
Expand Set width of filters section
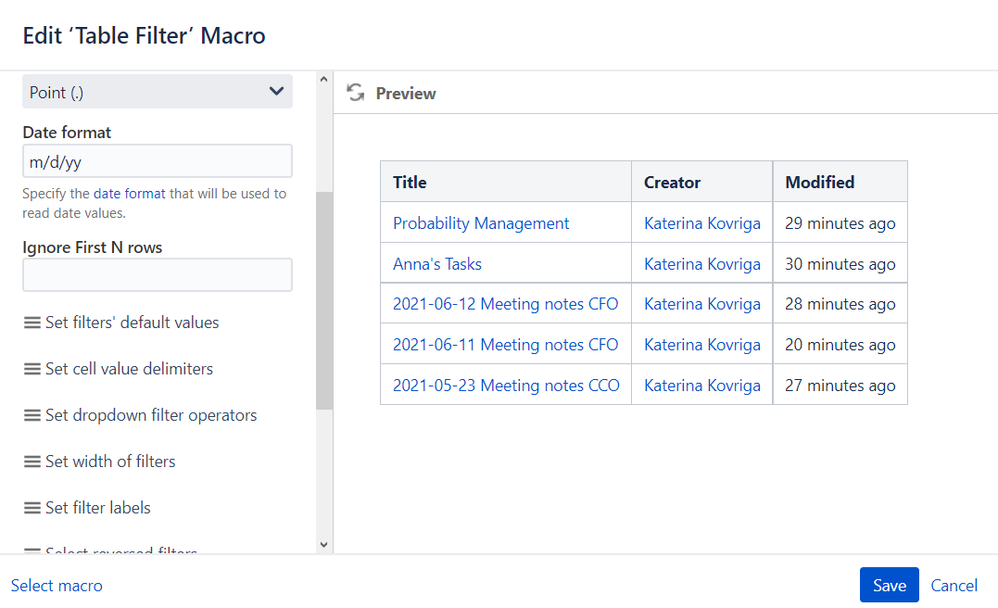coord(110,461)
